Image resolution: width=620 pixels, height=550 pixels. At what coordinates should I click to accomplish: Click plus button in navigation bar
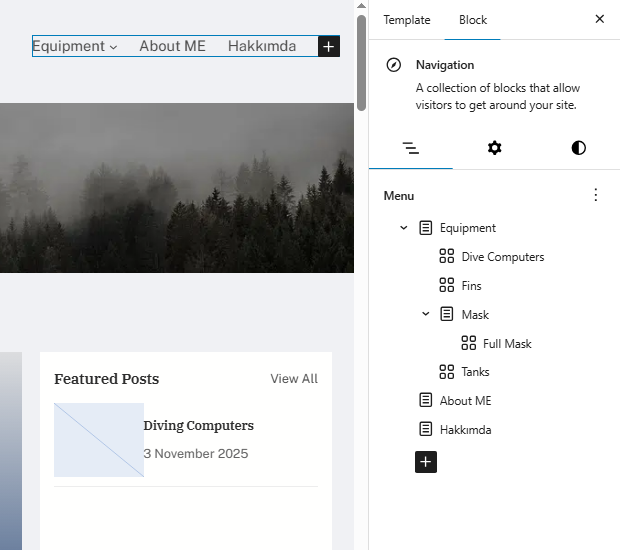pyautogui.click(x=329, y=46)
